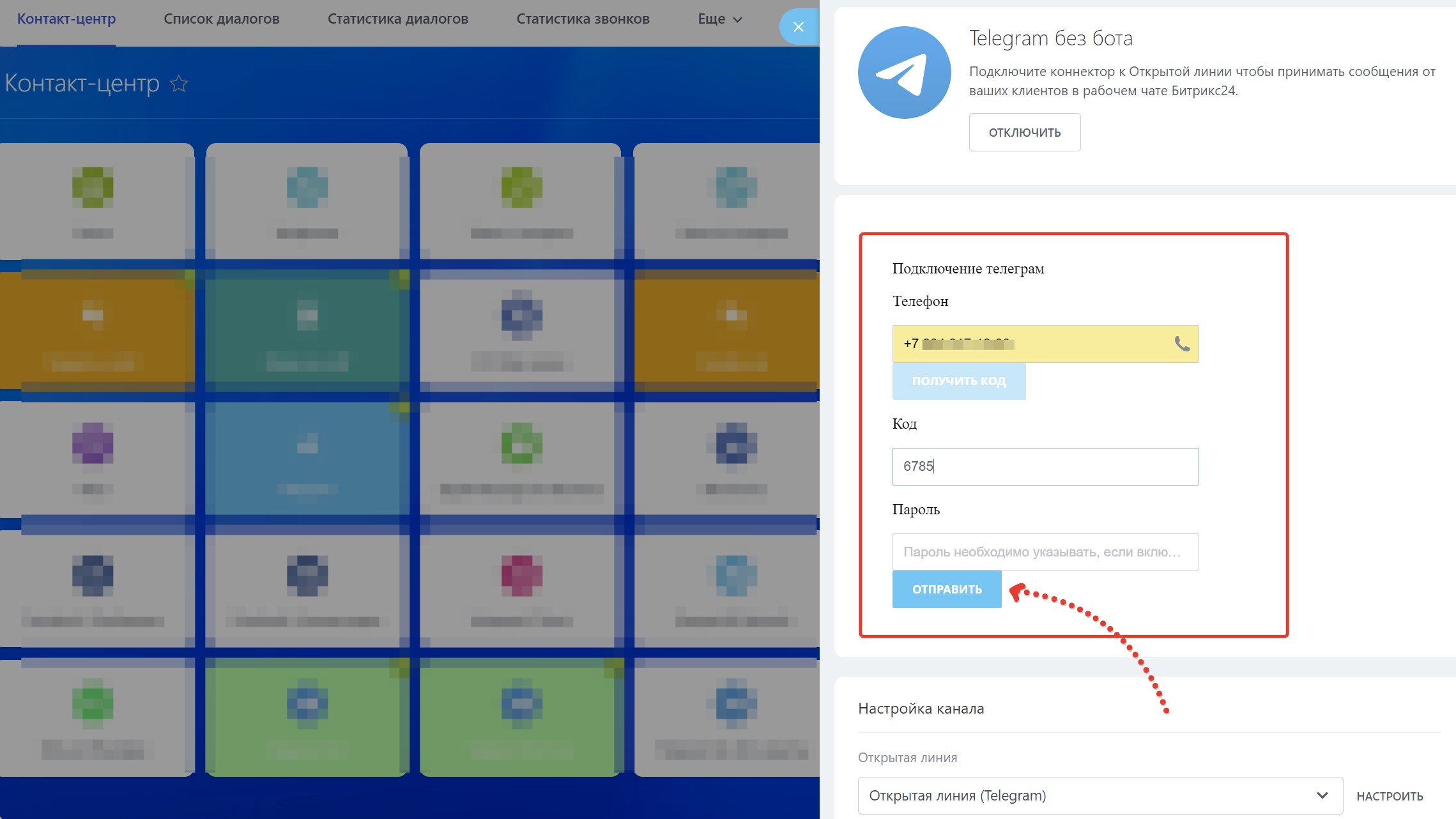The width and height of the screenshot is (1456, 819).
Task: Open the Статистика звонков tab
Action: point(583,19)
